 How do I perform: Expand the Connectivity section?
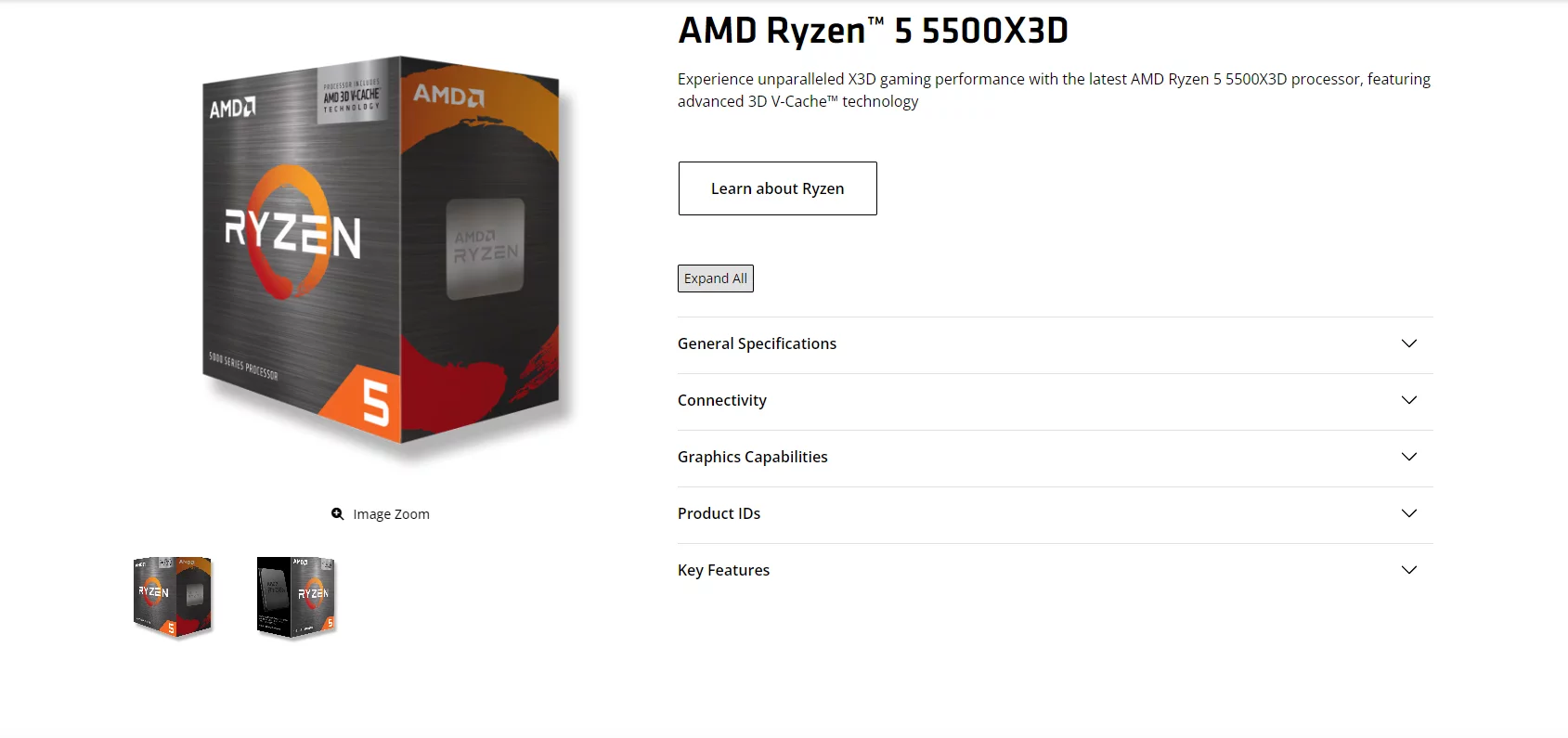coord(1055,401)
